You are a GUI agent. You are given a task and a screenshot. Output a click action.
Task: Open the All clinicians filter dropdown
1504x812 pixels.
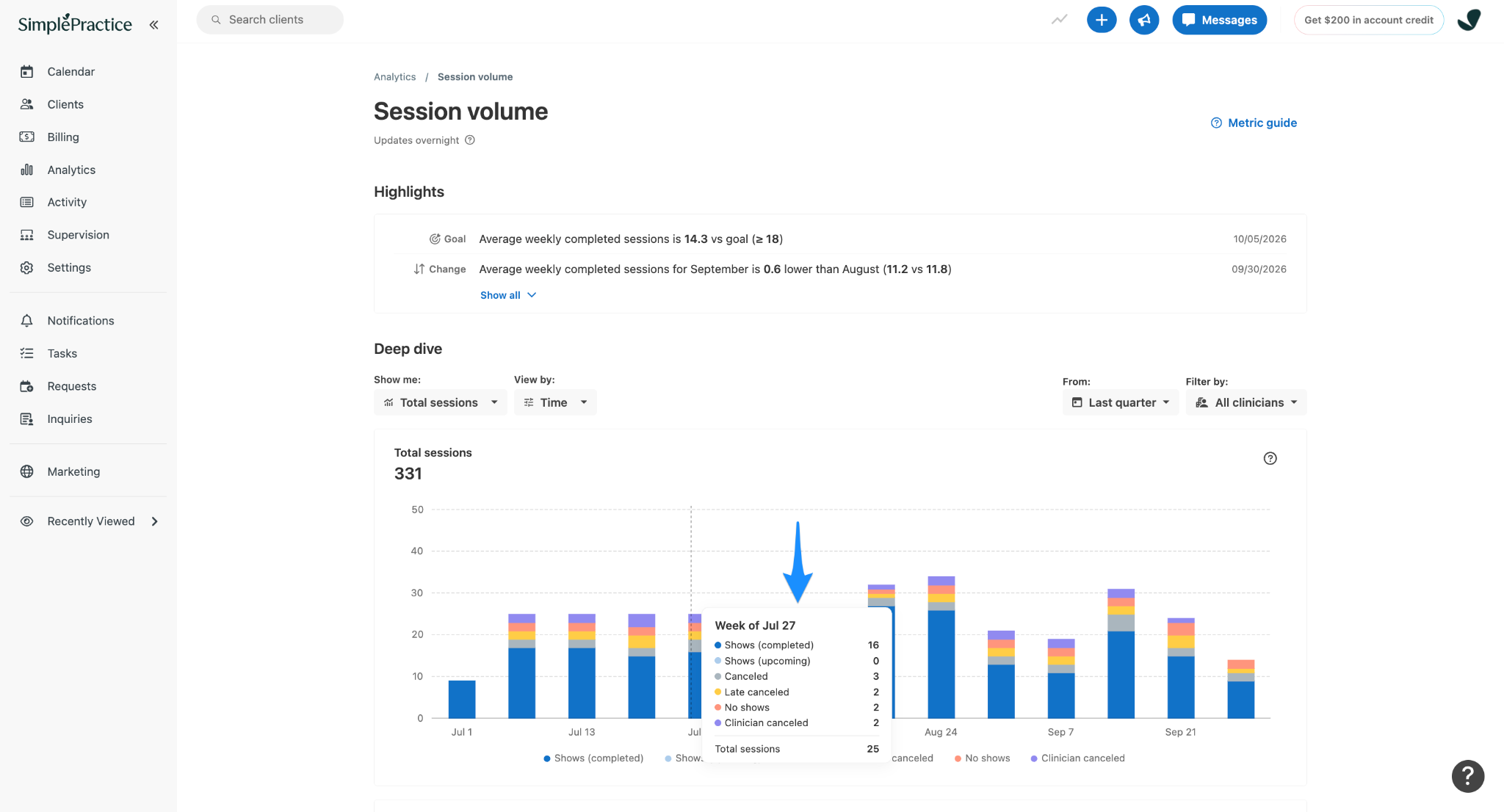point(1245,402)
